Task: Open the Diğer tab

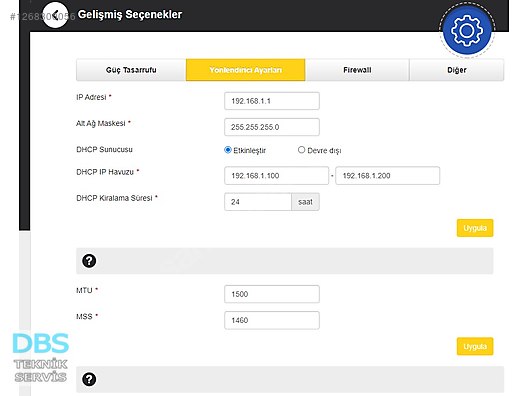Action: [x=457, y=70]
